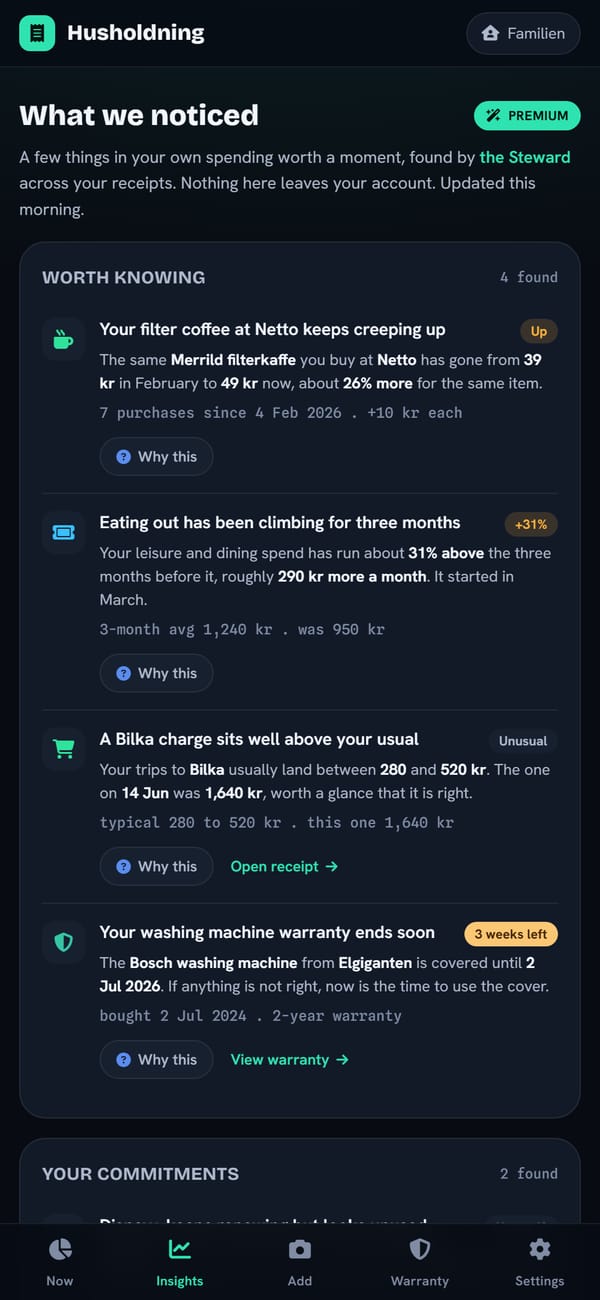Viewport: 600px width, 1300px height.
Task: Follow the View warranty link
Action: pos(290,1059)
